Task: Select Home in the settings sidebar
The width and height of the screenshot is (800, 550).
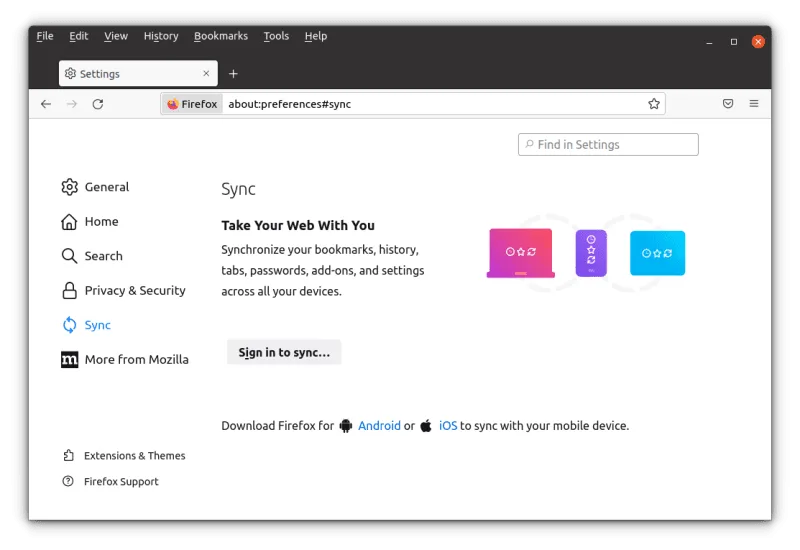Action: point(101,222)
